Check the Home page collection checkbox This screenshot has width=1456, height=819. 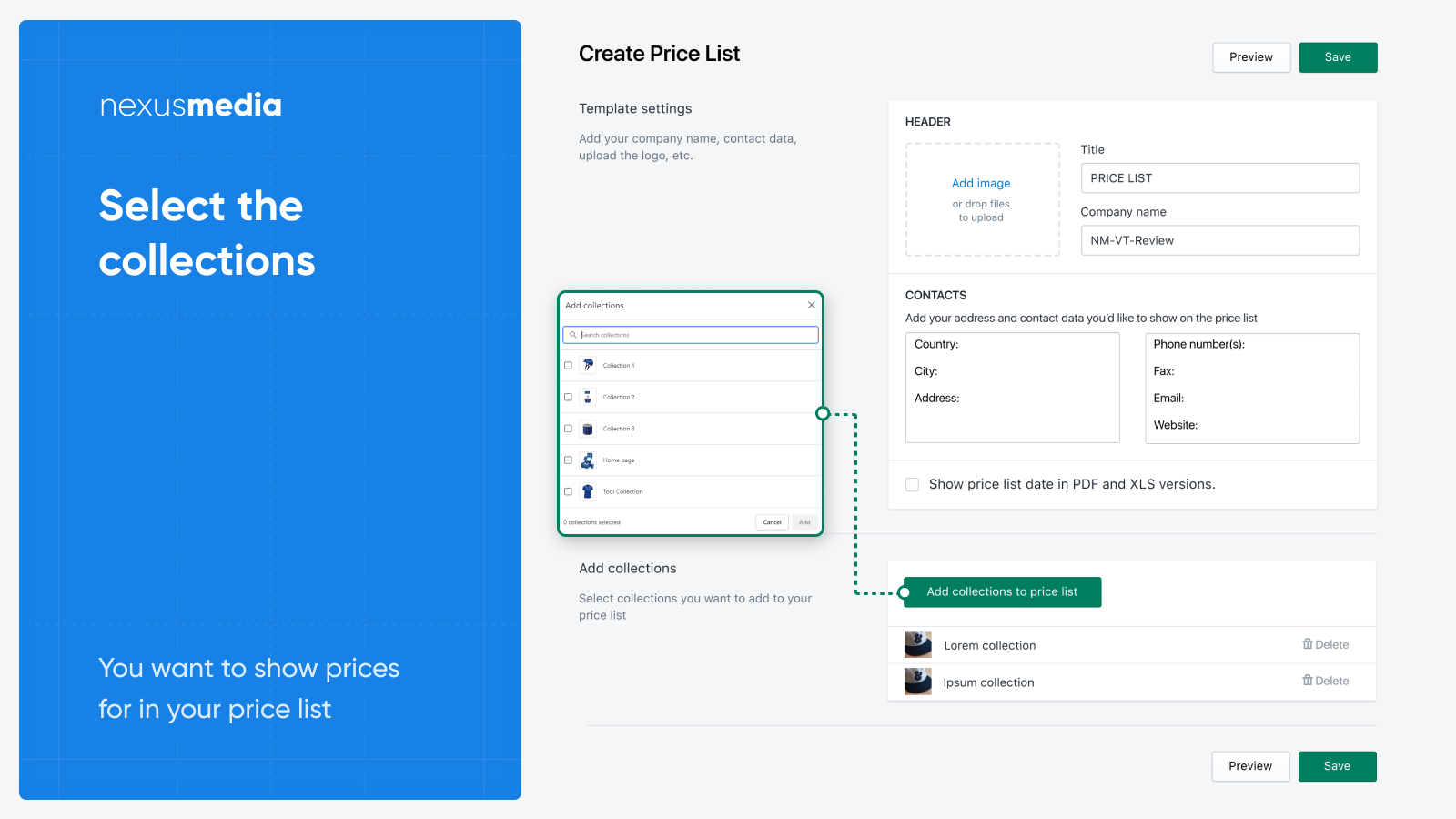[568, 460]
